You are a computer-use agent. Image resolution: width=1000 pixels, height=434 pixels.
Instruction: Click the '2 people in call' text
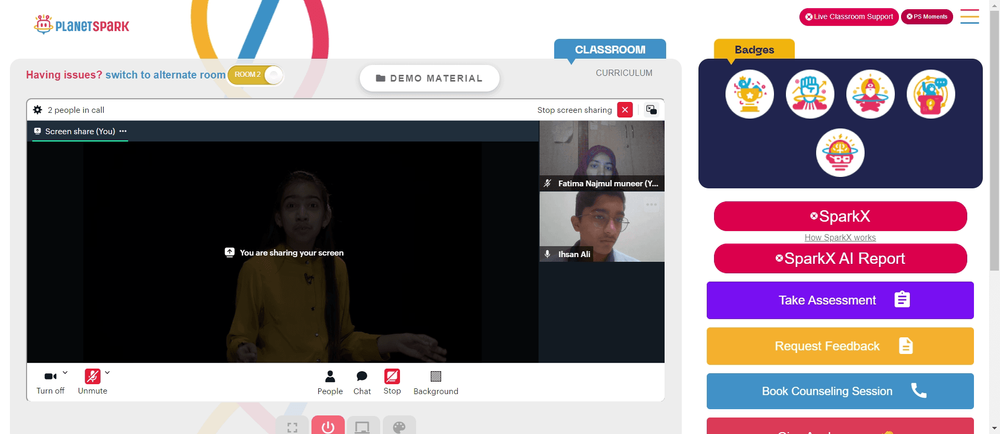click(x=76, y=110)
